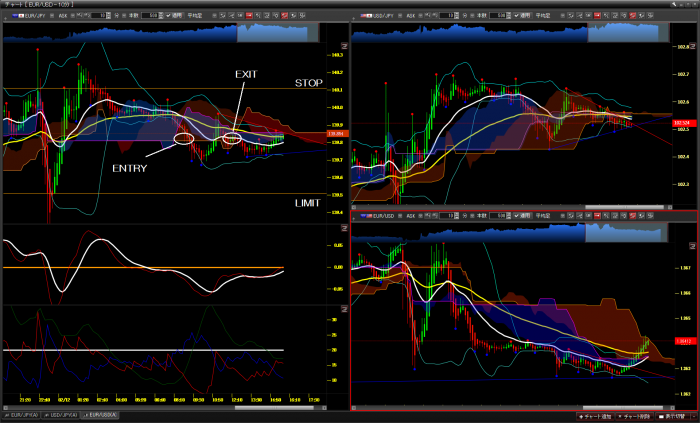Click the pane menu icon atop USD/JPY chart
The image size is (700, 423).
point(692,46)
